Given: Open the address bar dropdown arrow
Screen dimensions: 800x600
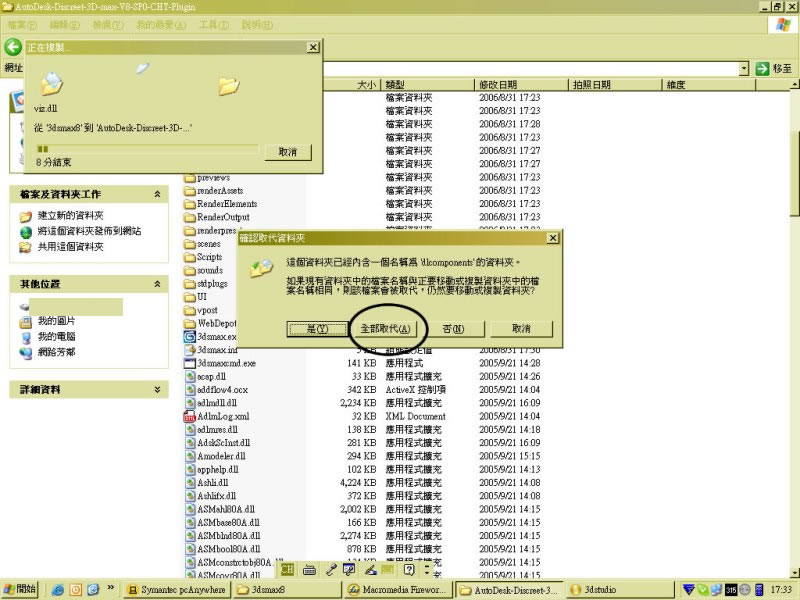Looking at the screenshot, I should (744, 68).
